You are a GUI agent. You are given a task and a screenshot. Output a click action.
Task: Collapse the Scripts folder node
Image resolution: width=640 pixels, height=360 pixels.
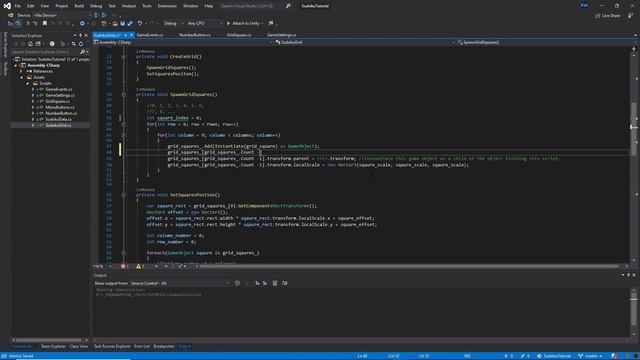[x=27, y=83]
